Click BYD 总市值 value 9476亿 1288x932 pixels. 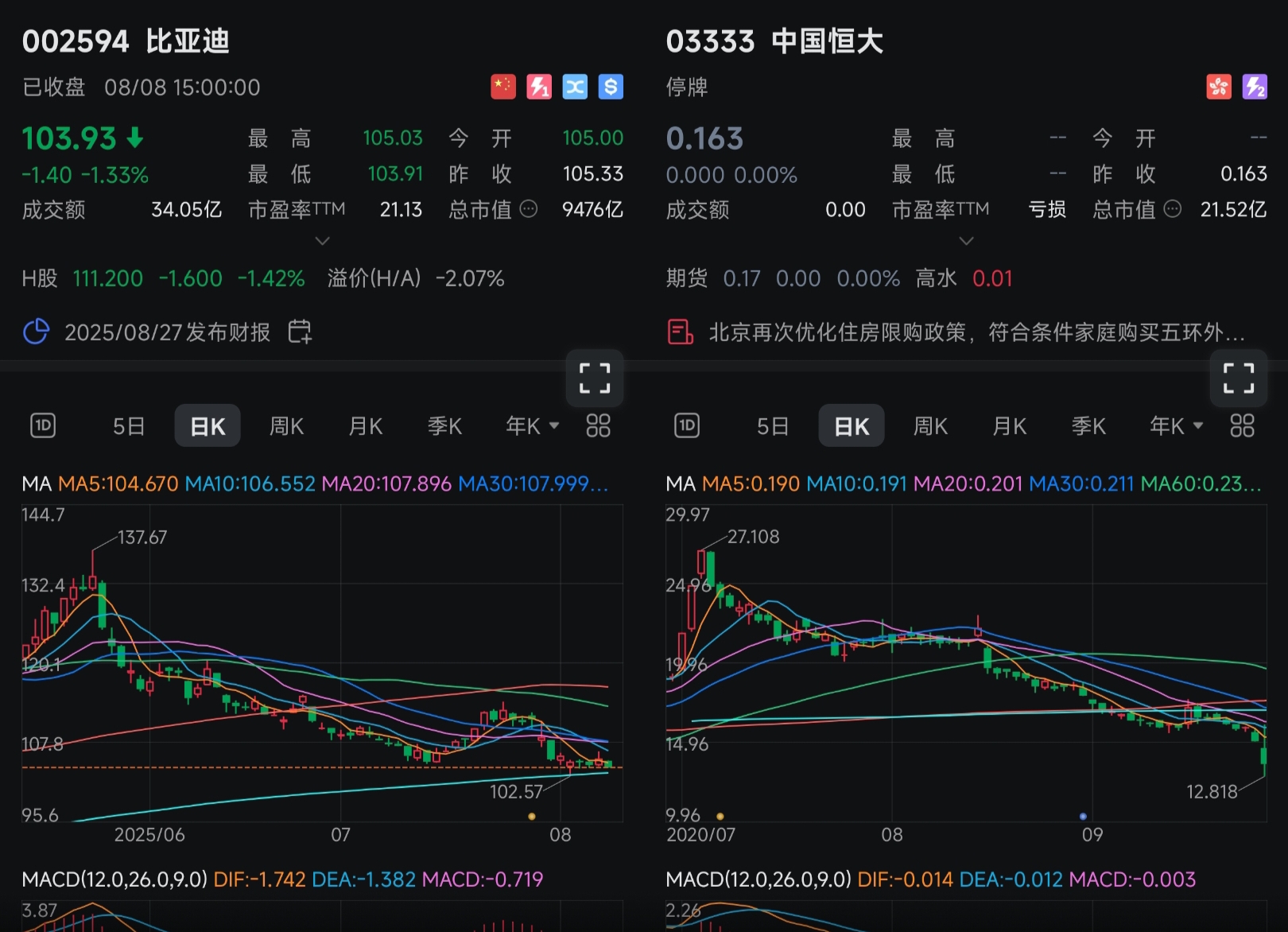coord(592,209)
